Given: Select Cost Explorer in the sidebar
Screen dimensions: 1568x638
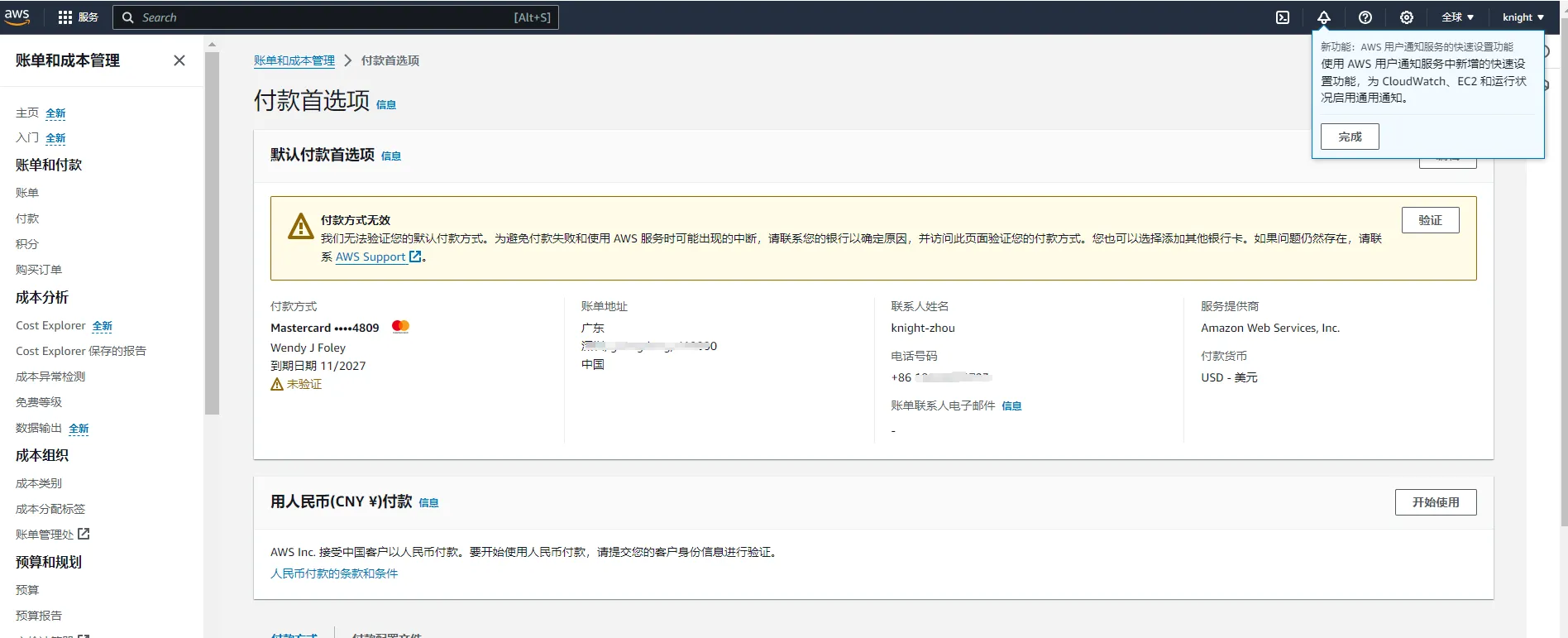Looking at the screenshot, I should point(50,326).
